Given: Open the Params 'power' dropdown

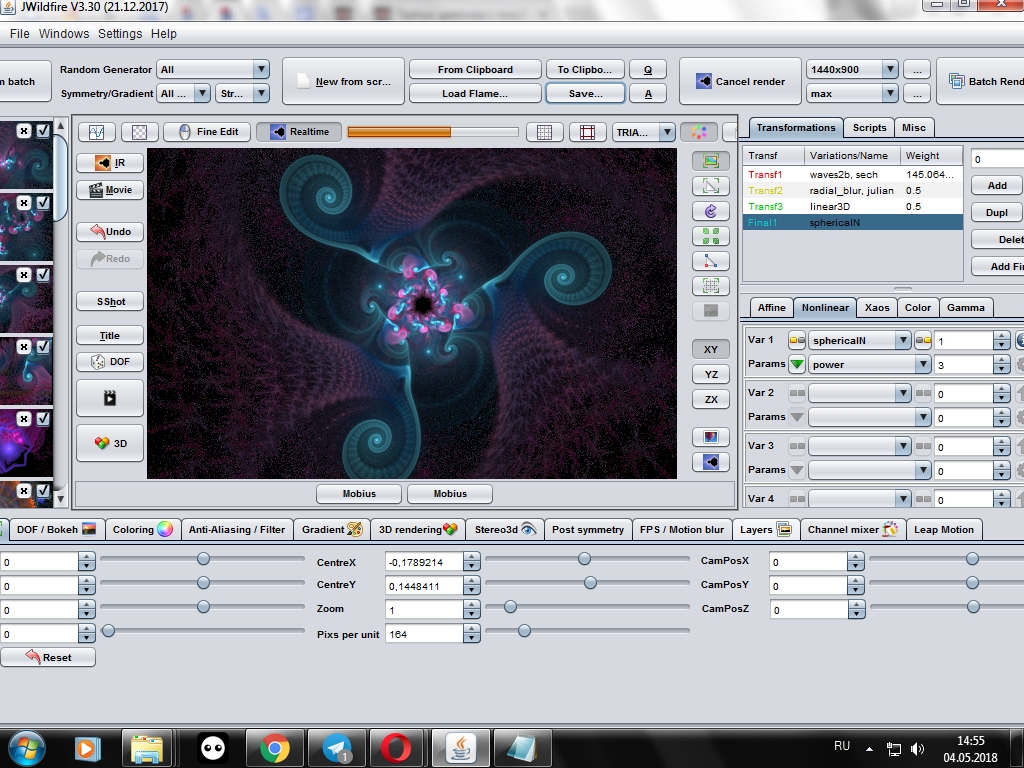Looking at the screenshot, I should coord(869,364).
